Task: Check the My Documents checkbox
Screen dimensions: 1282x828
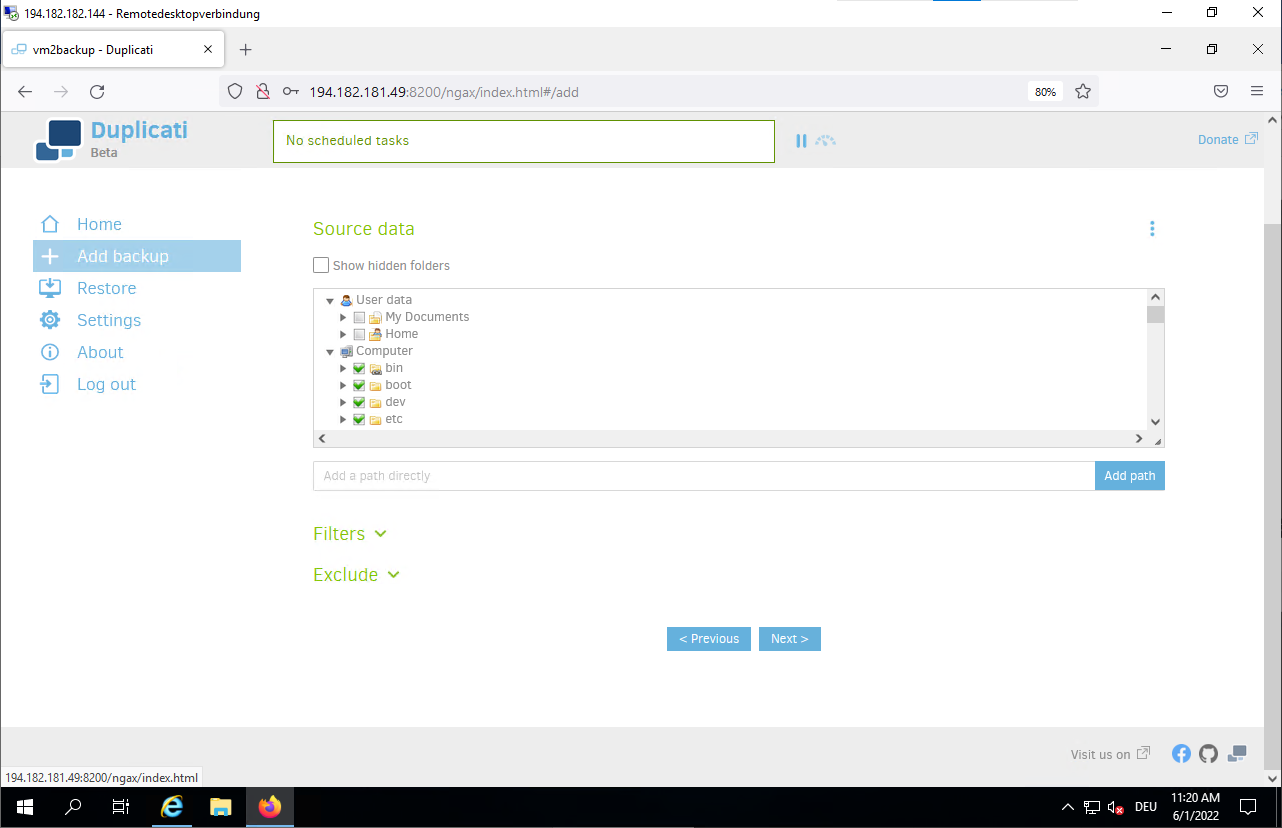Action: (359, 317)
